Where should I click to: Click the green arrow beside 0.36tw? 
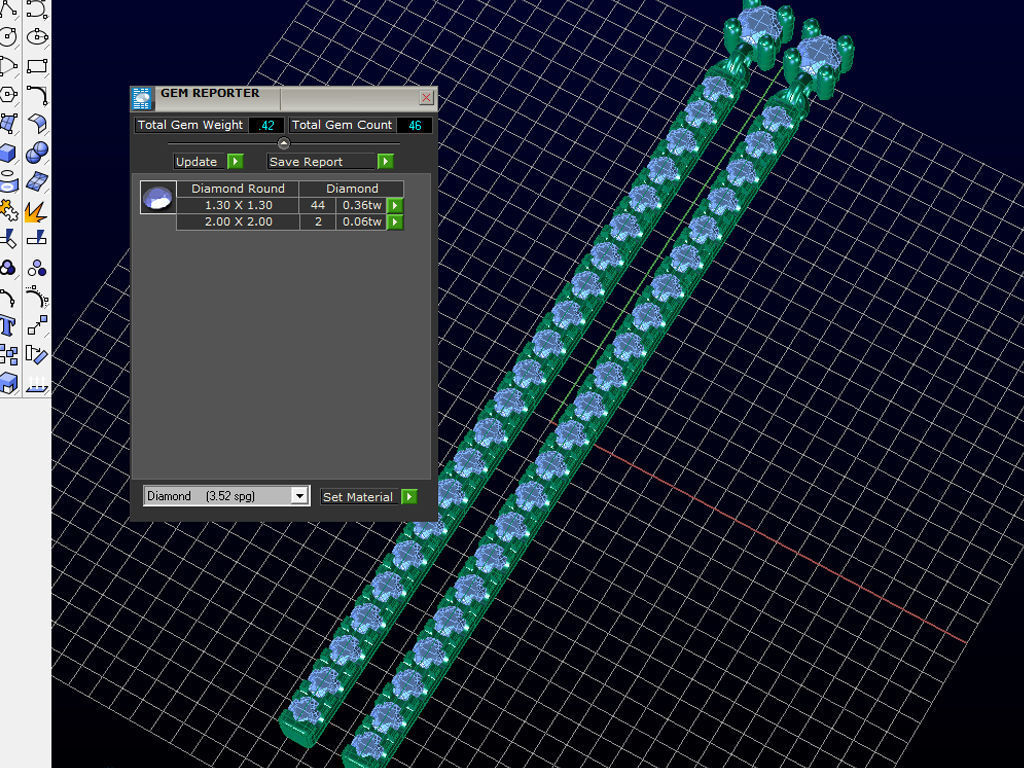(395, 205)
